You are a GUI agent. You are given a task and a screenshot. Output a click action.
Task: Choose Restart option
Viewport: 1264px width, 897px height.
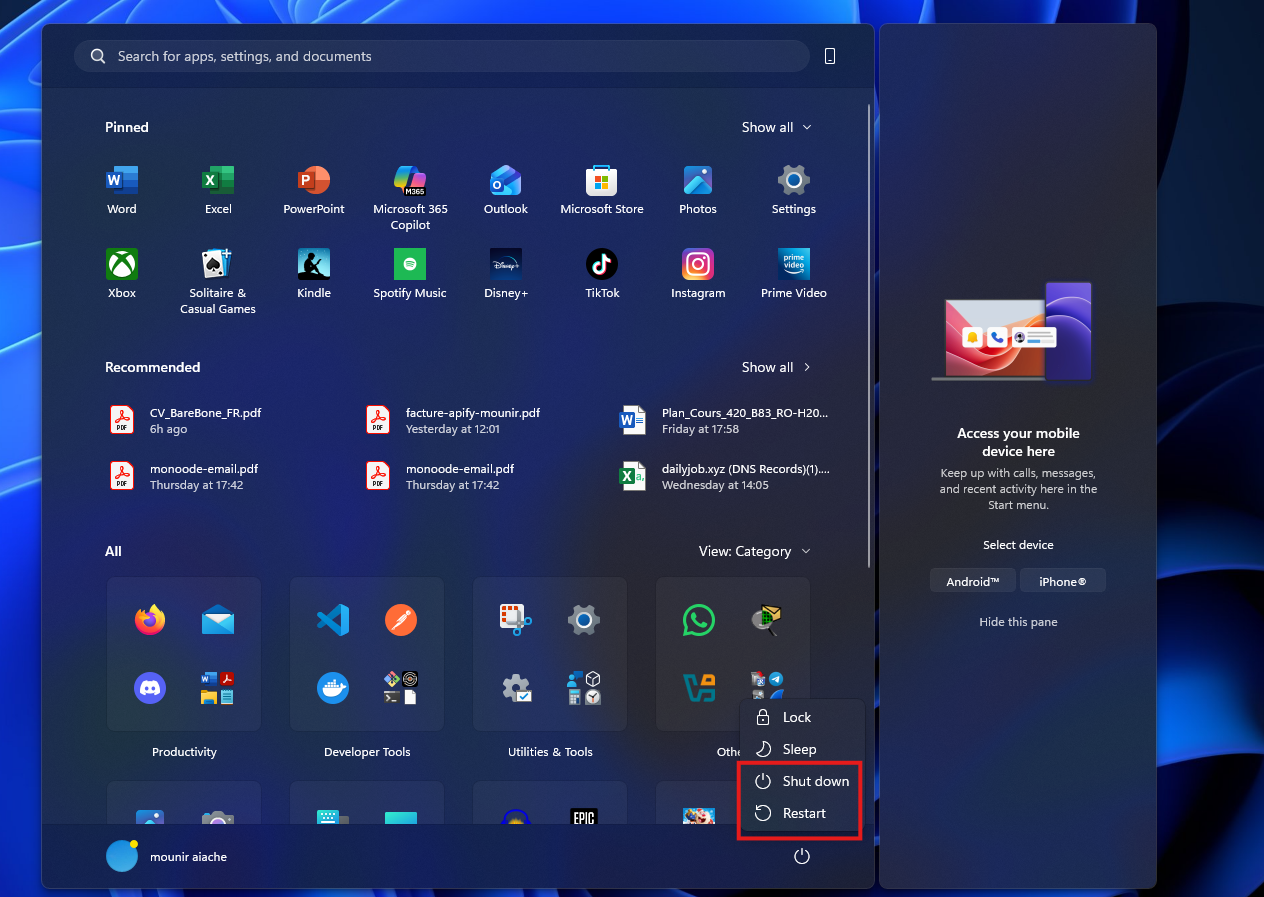click(x=801, y=813)
